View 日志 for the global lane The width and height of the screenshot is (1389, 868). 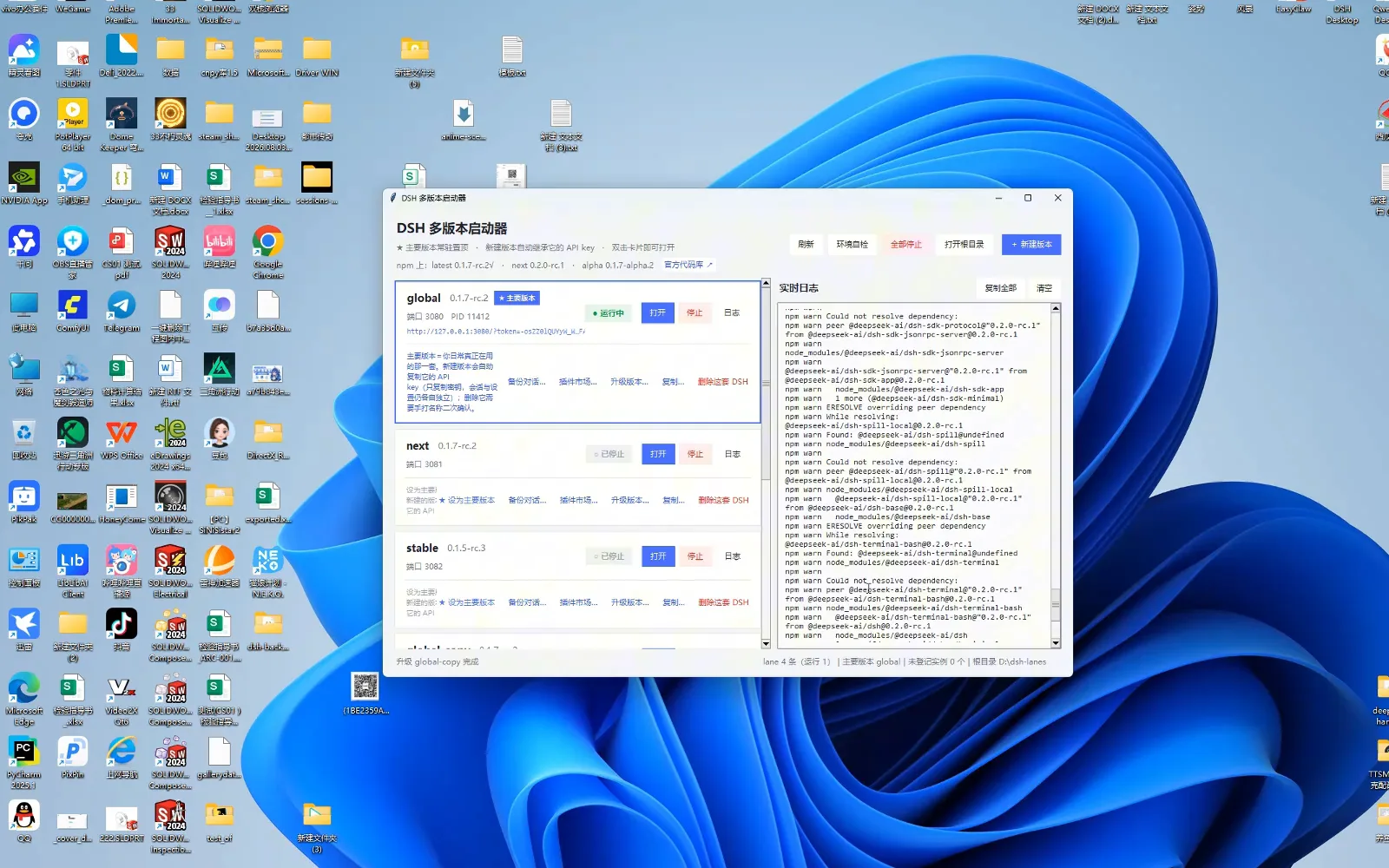coord(732,313)
